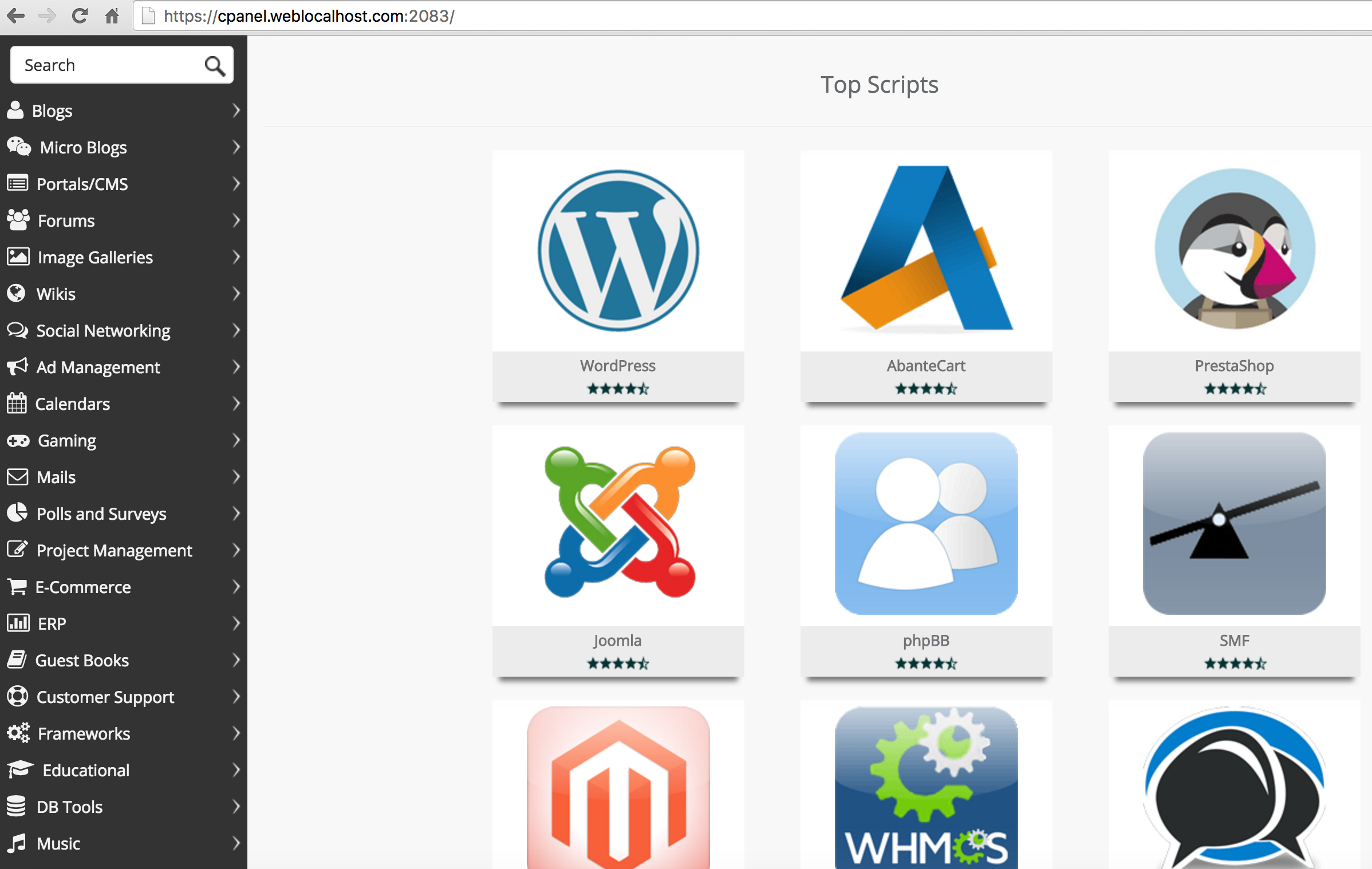This screenshot has width=1372, height=869.
Task: Click the SMF seesaw logo thumbnail
Action: click(1235, 523)
